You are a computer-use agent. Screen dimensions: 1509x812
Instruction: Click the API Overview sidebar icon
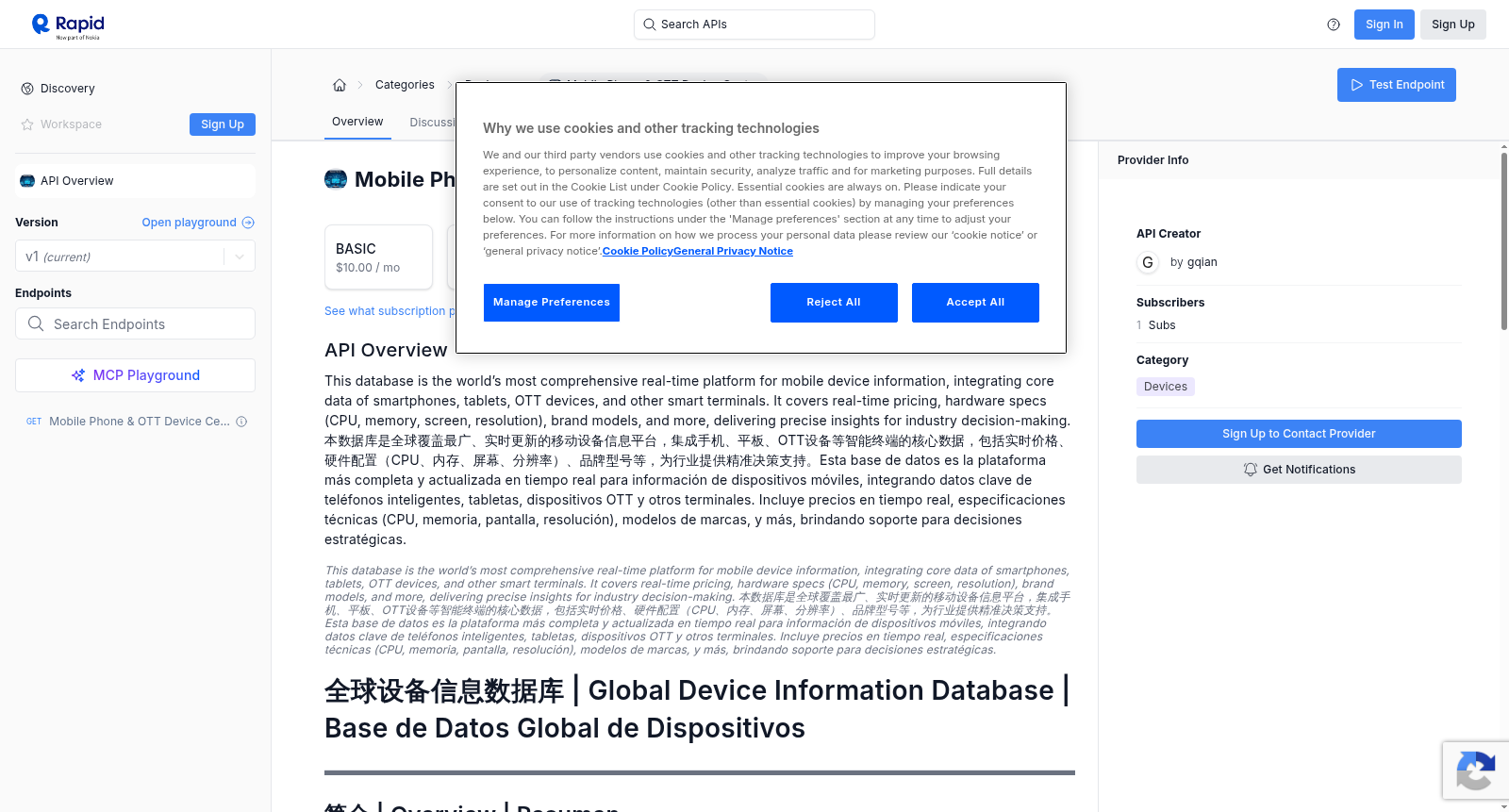pos(27,181)
